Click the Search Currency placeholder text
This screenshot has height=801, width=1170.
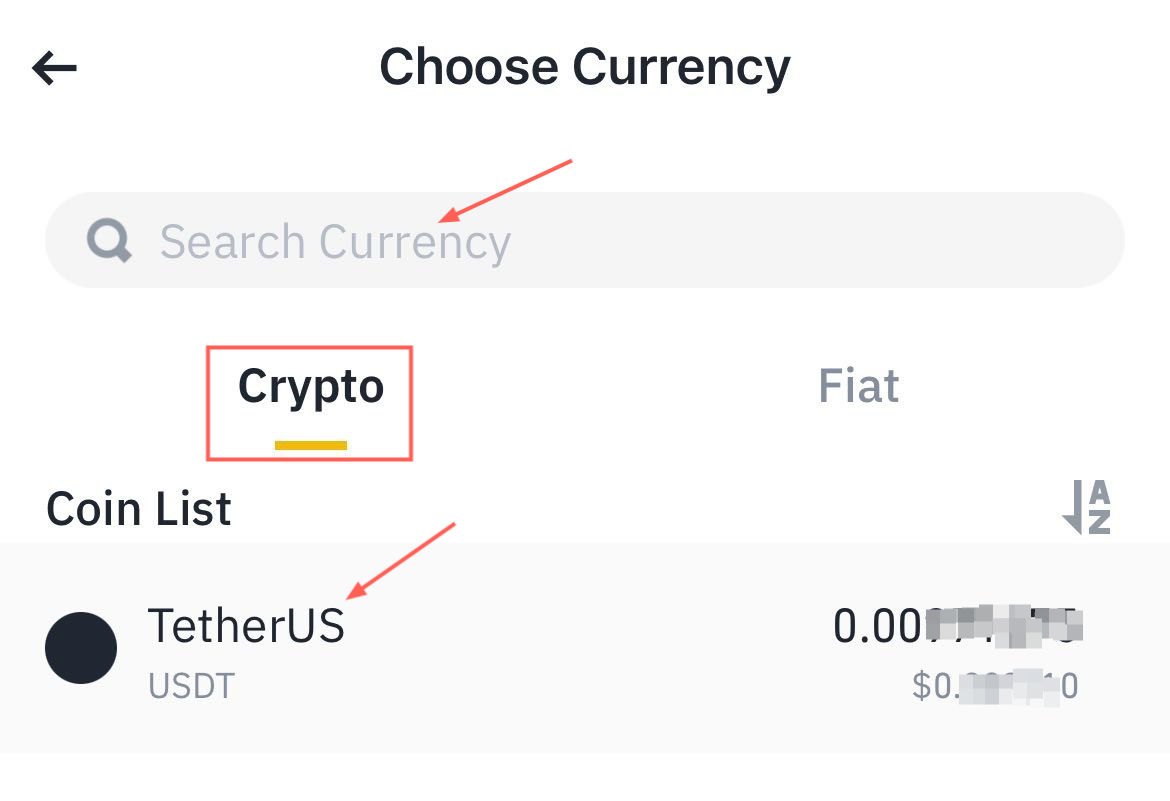click(335, 243)
